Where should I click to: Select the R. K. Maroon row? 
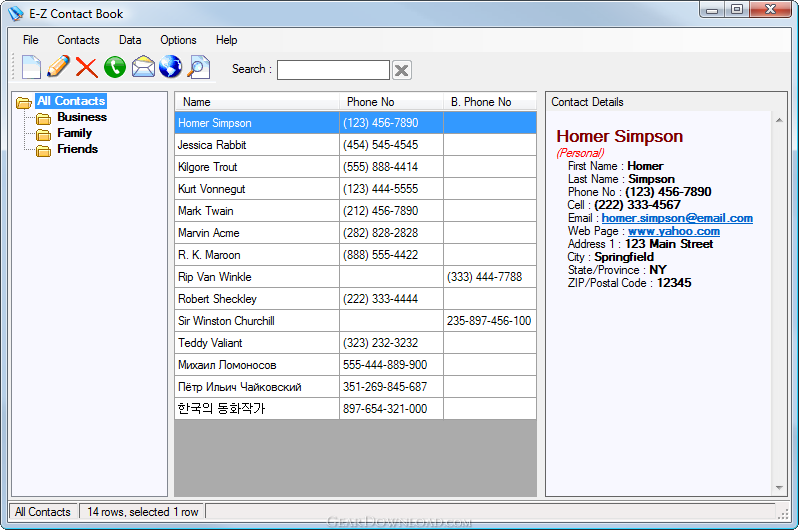click(x=355, y=255)
